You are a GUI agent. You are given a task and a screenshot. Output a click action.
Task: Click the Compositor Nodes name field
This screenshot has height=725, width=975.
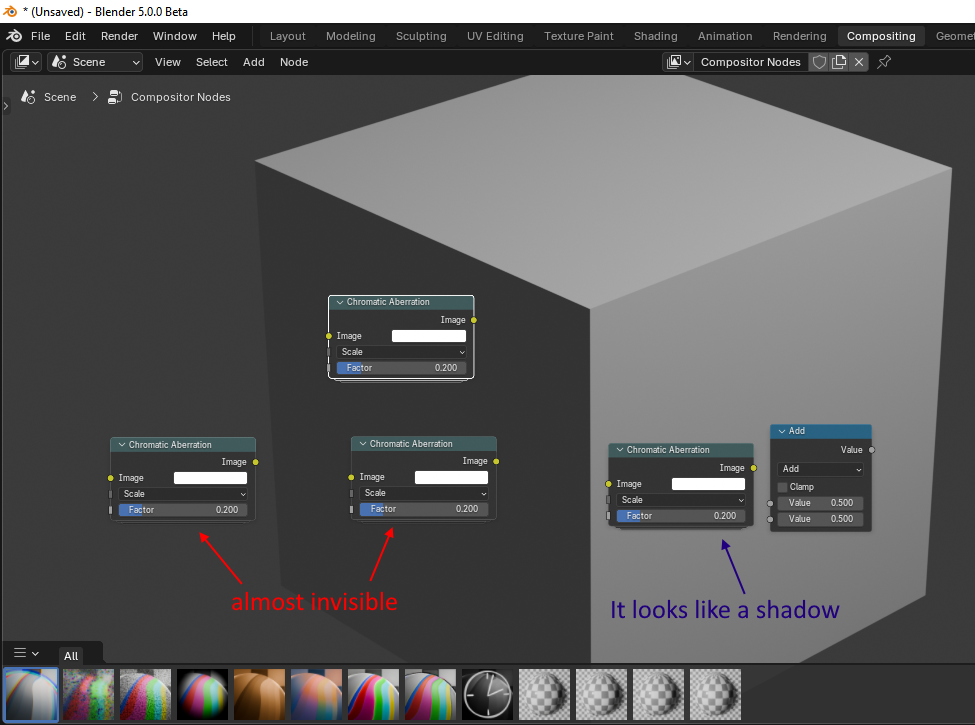click(751, 62)
